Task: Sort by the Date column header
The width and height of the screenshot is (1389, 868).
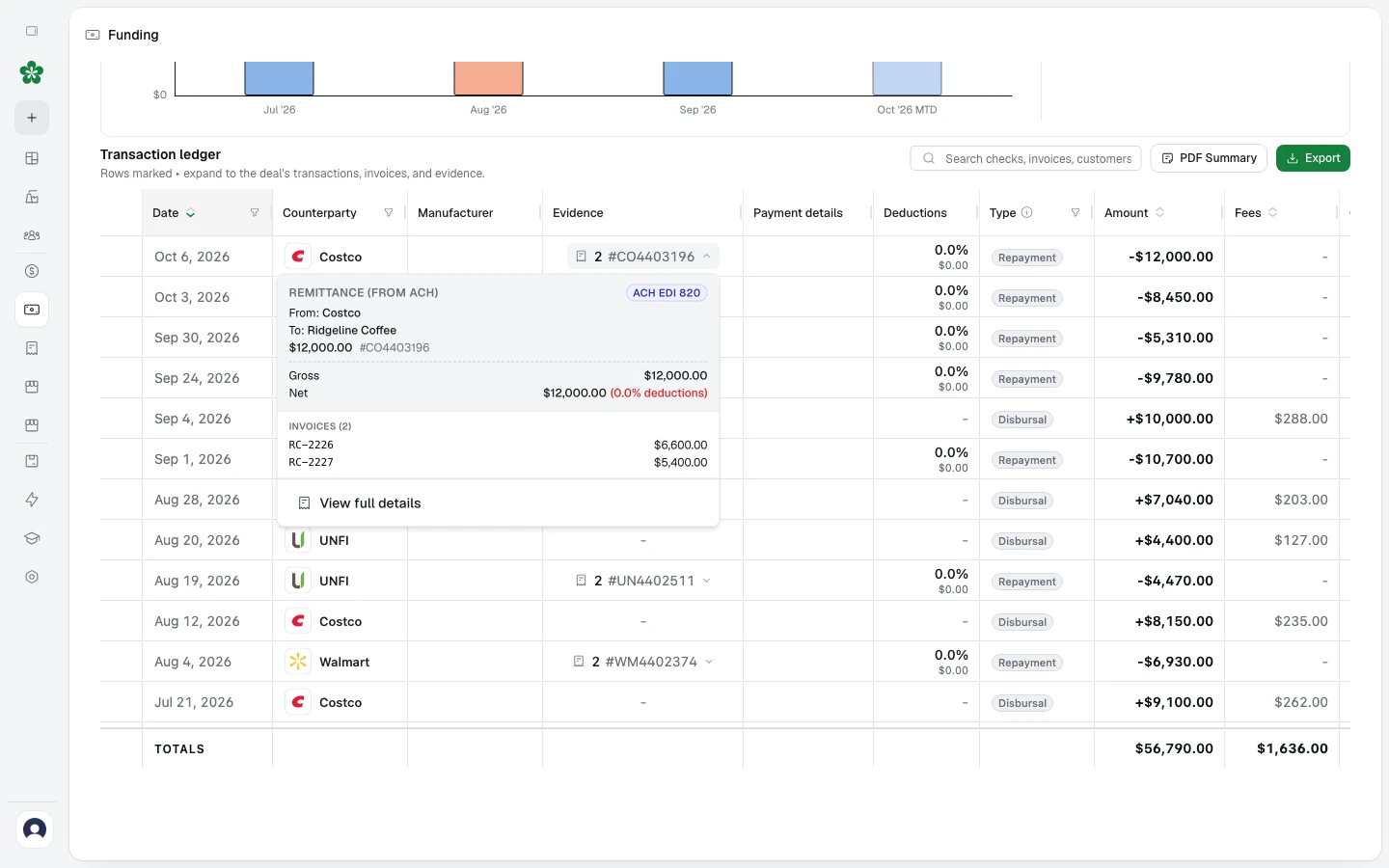Action: click(x=175, y=213)
